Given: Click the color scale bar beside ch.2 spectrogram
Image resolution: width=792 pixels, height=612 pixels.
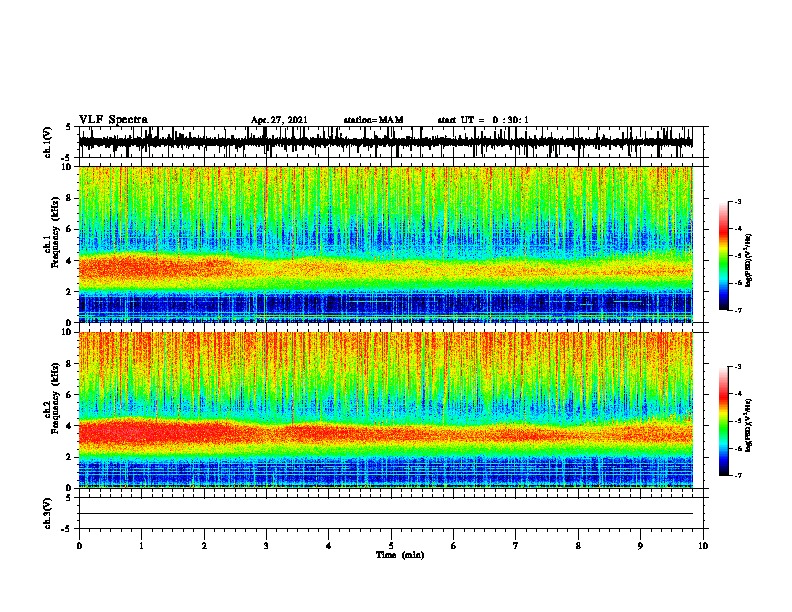Looking at the screenshot, I should pyautogui.click(x=724, y=421).
